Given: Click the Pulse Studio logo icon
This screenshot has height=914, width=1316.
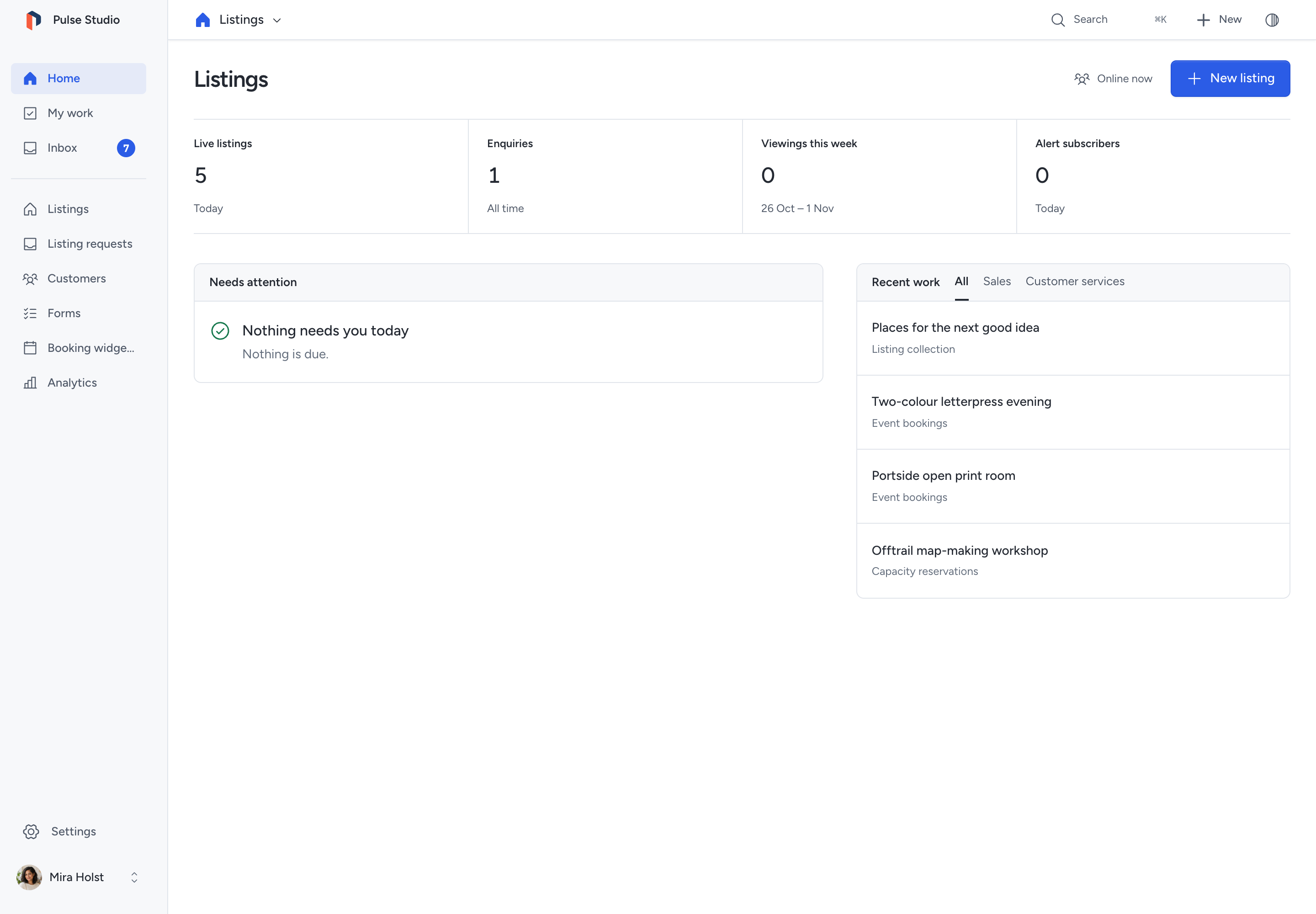Looking at the screenshot, I should pyautogui.click(x=33, y=20).
